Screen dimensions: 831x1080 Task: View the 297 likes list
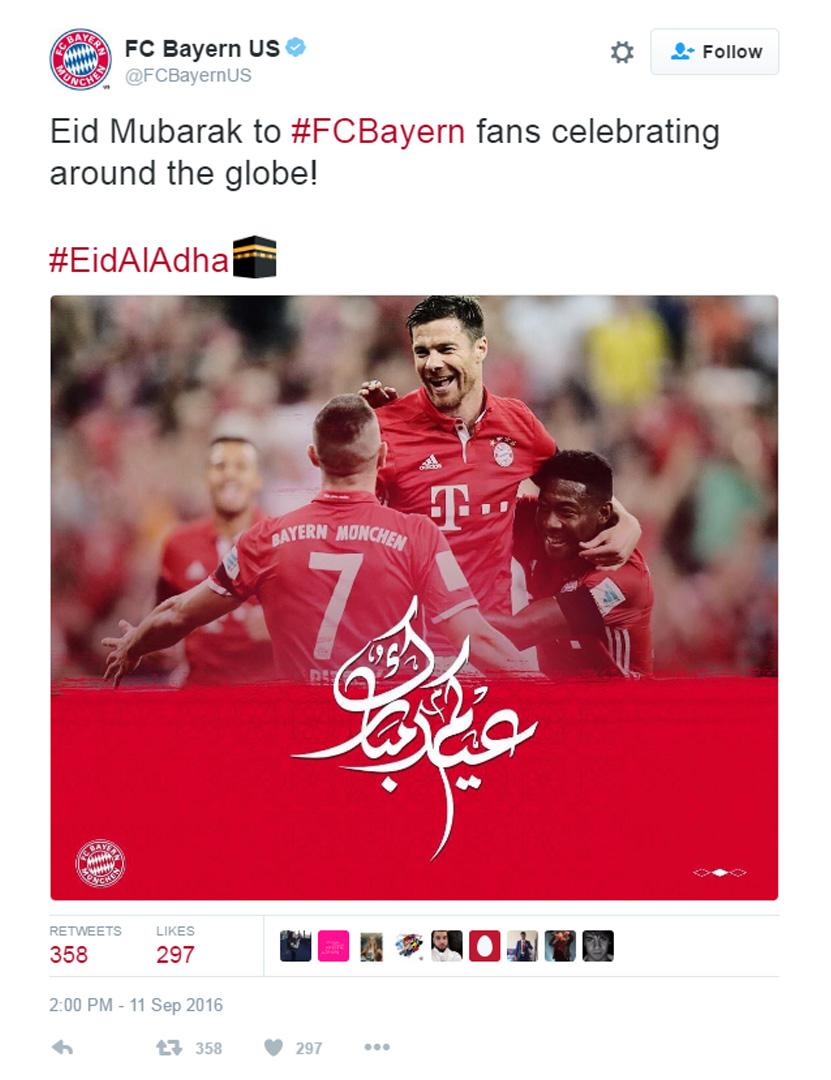175,945
